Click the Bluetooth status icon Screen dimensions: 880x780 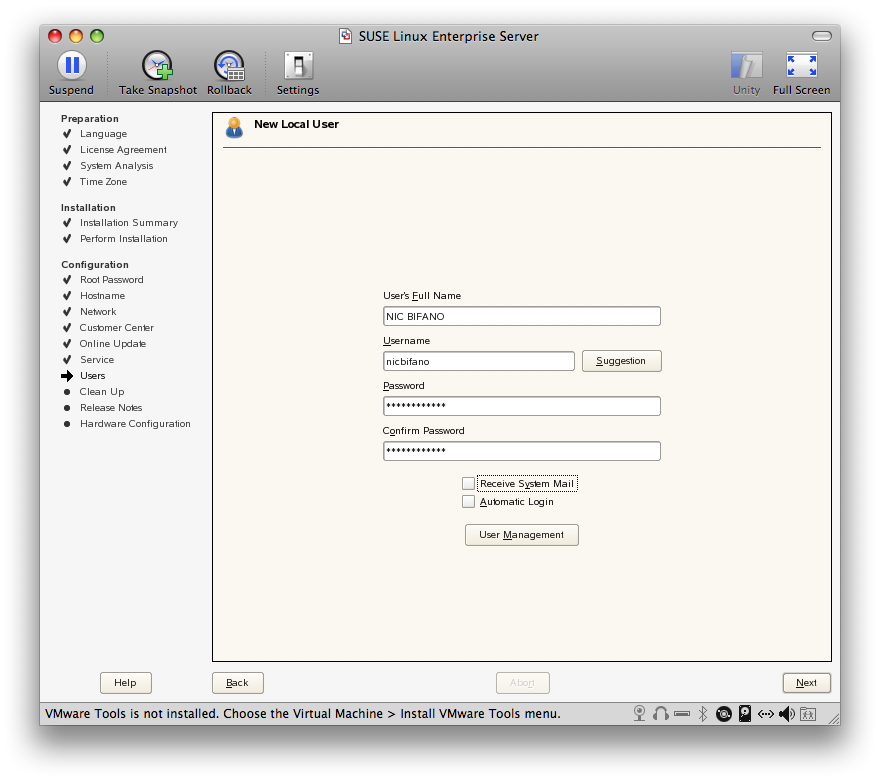point(703,714)
